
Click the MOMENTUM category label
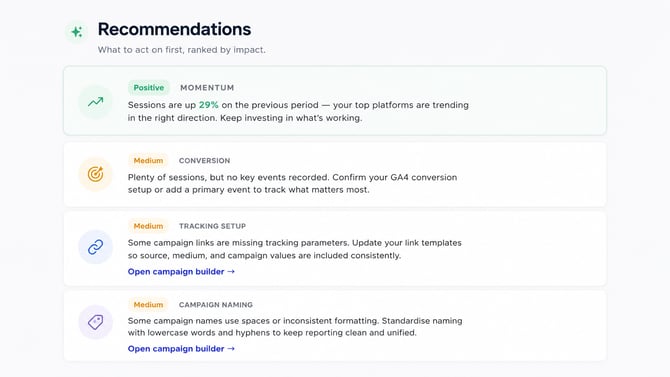(x=207, y=88)
